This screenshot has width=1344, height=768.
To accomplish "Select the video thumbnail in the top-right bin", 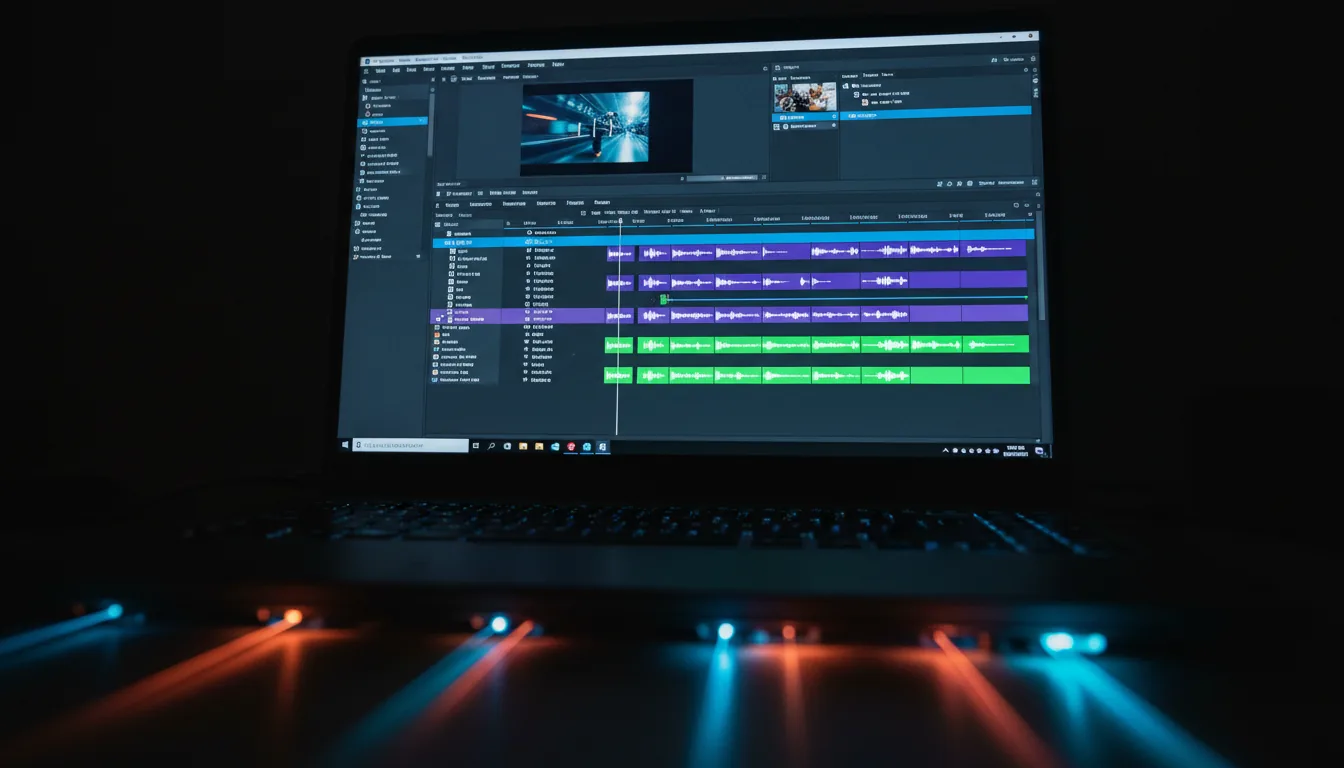I will pos(805,95).
